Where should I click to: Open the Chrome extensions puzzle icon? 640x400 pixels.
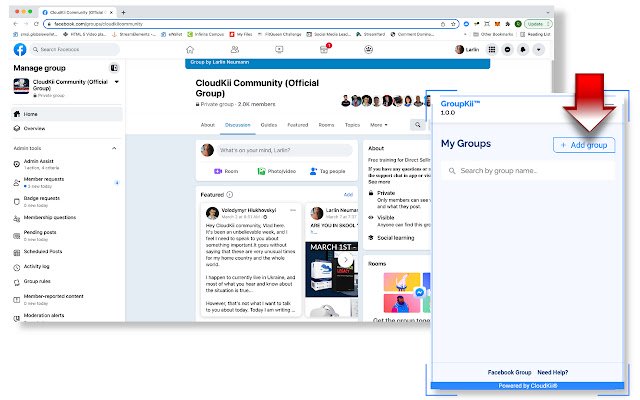pos(508,24)
